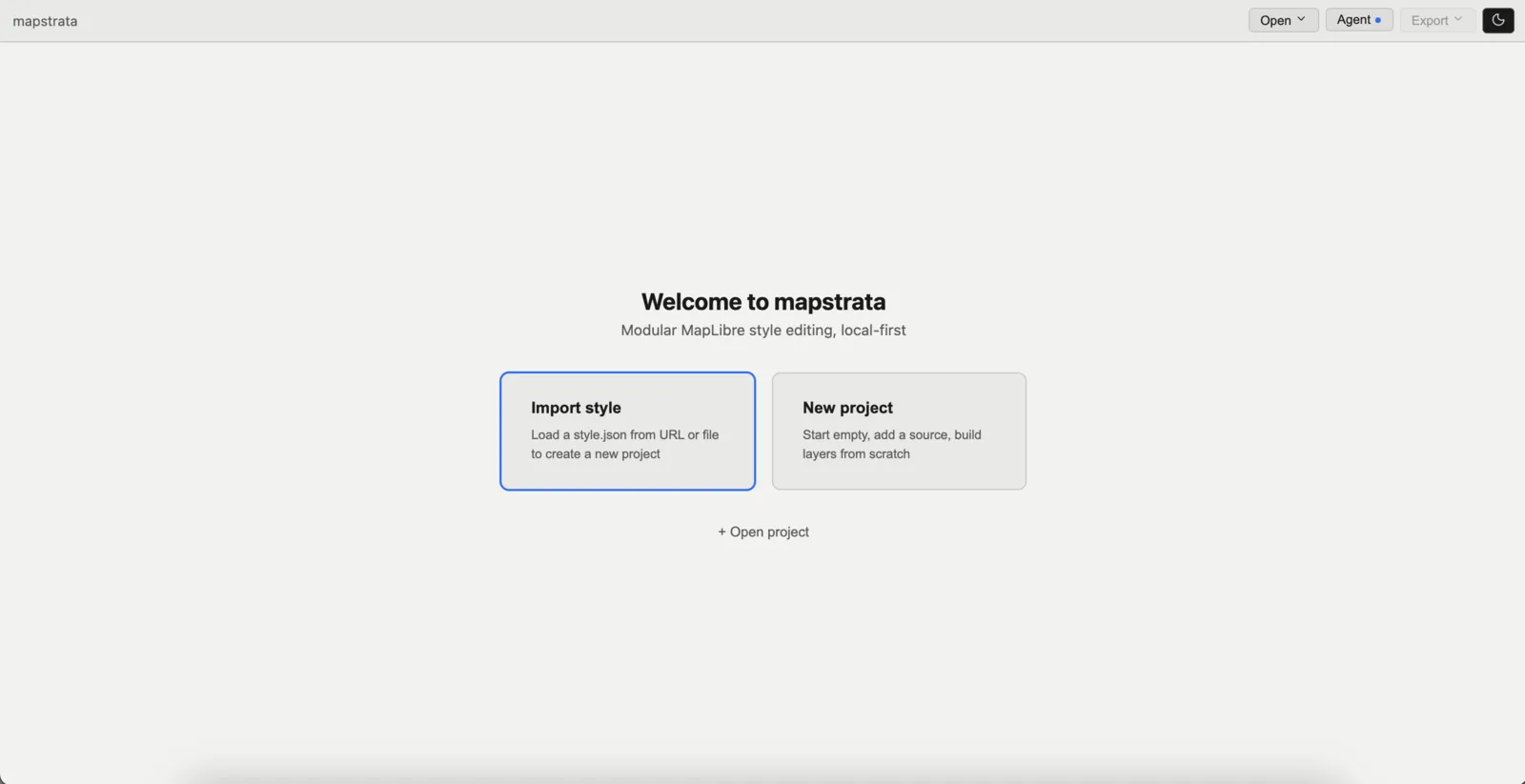Click the Open project link

click(763, 532)
